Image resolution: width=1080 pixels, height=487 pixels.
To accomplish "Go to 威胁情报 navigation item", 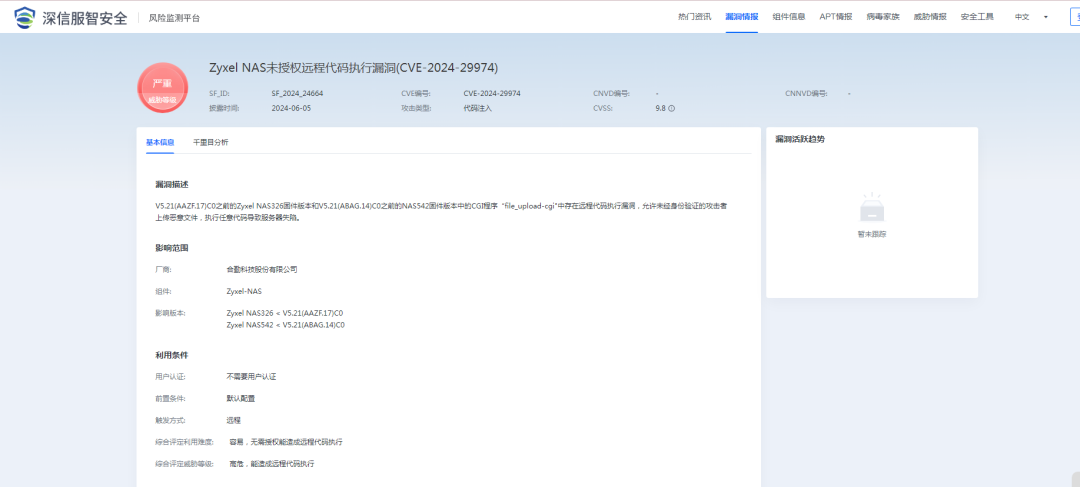I will click(x=930, y=17).
